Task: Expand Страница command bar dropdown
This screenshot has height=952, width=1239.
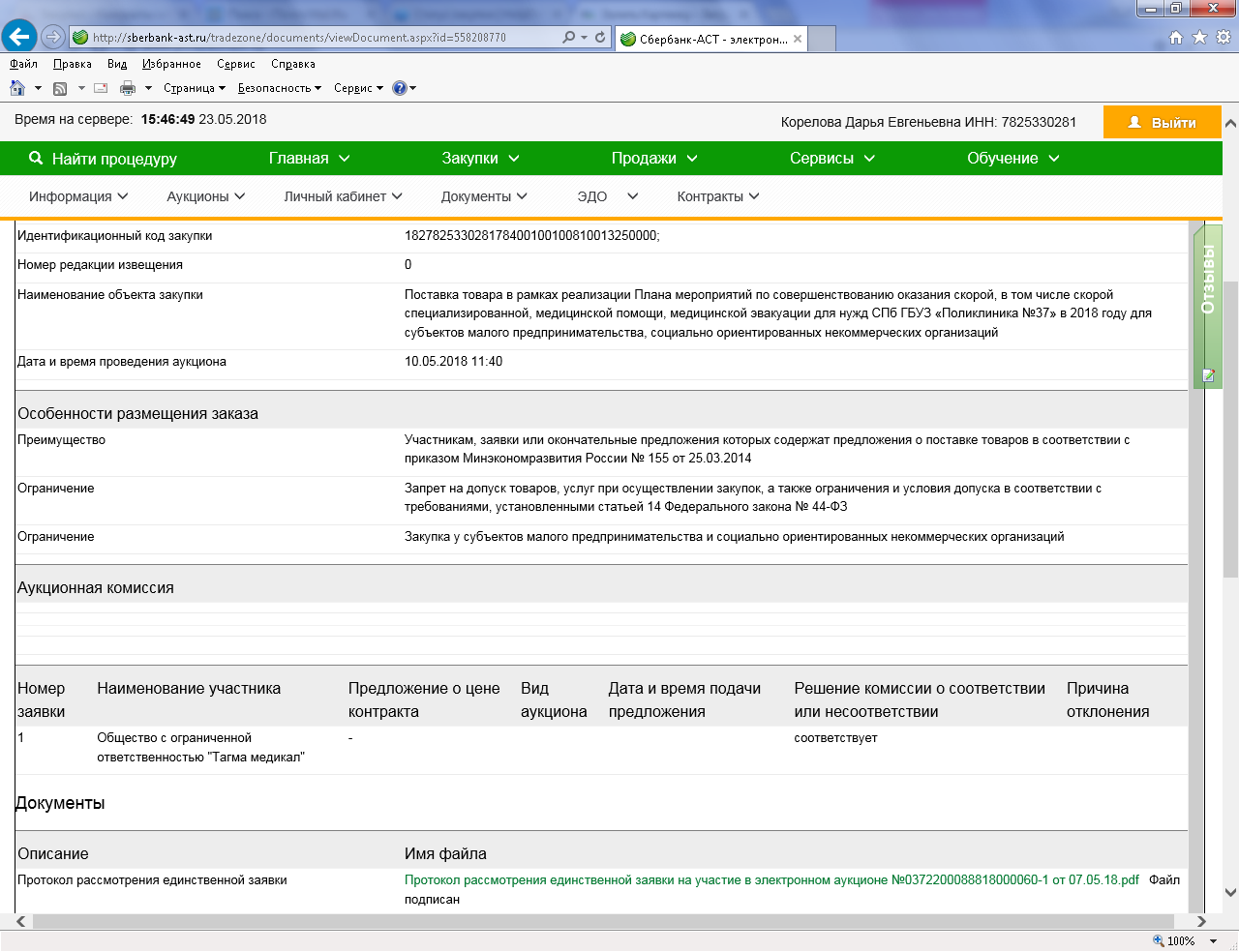Action: click(195, 88)
